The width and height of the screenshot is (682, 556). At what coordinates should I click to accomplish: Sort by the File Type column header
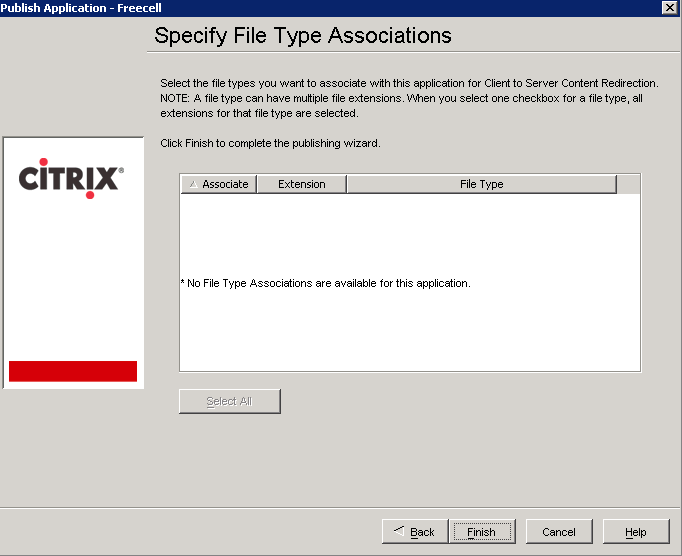click(x=481, y=184)
